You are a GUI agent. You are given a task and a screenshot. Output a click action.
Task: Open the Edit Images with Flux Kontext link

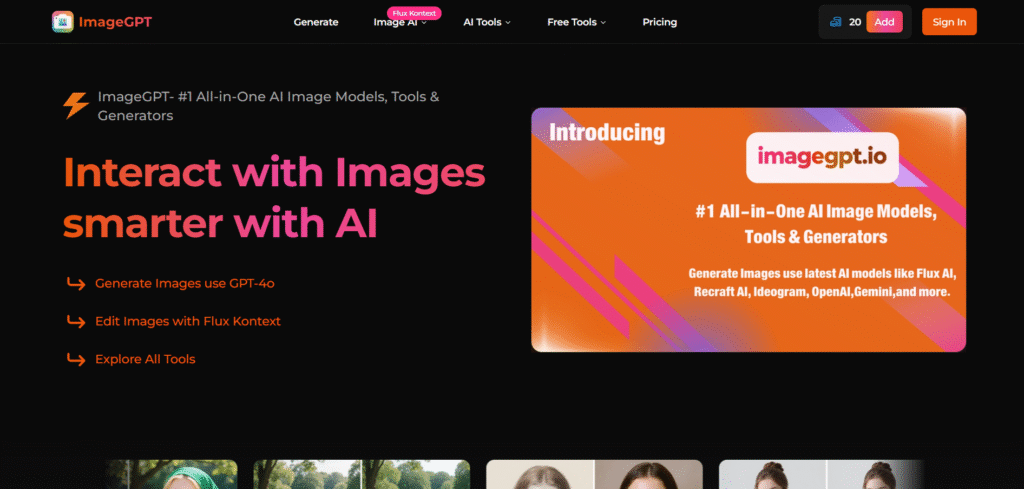(x=188, y=321)
